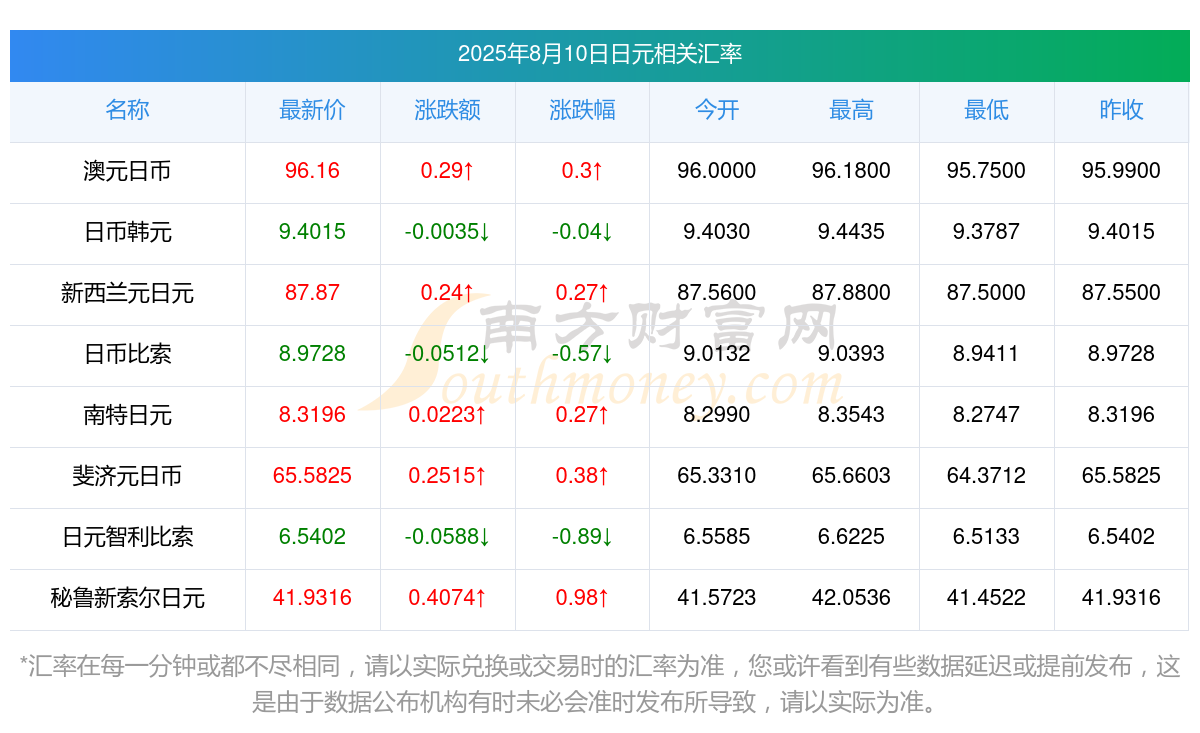The image size is (1200, 733).
Task: Select previous close 87.5500
Action: (x=1121, y=293)
